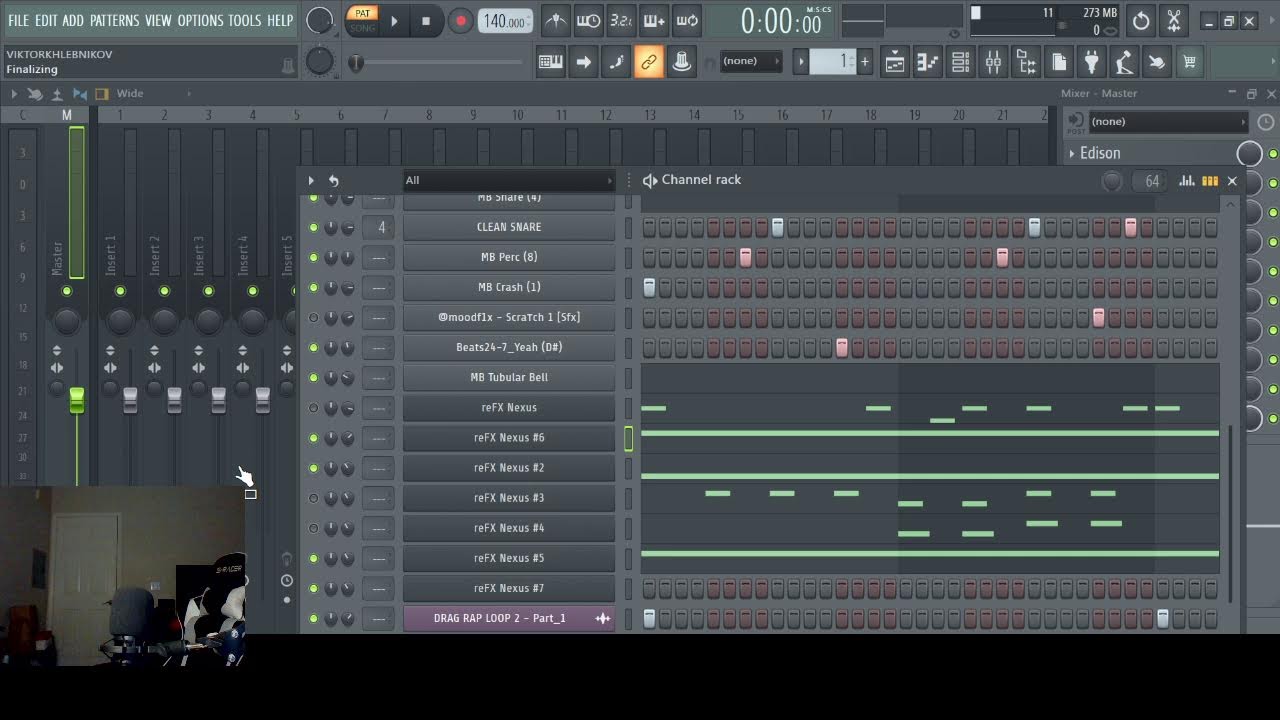Image resolution: width=1280 pixels, height=720 pixels.
Task: Mute the MB Tubular Bell channel
Action: [313, 378]
